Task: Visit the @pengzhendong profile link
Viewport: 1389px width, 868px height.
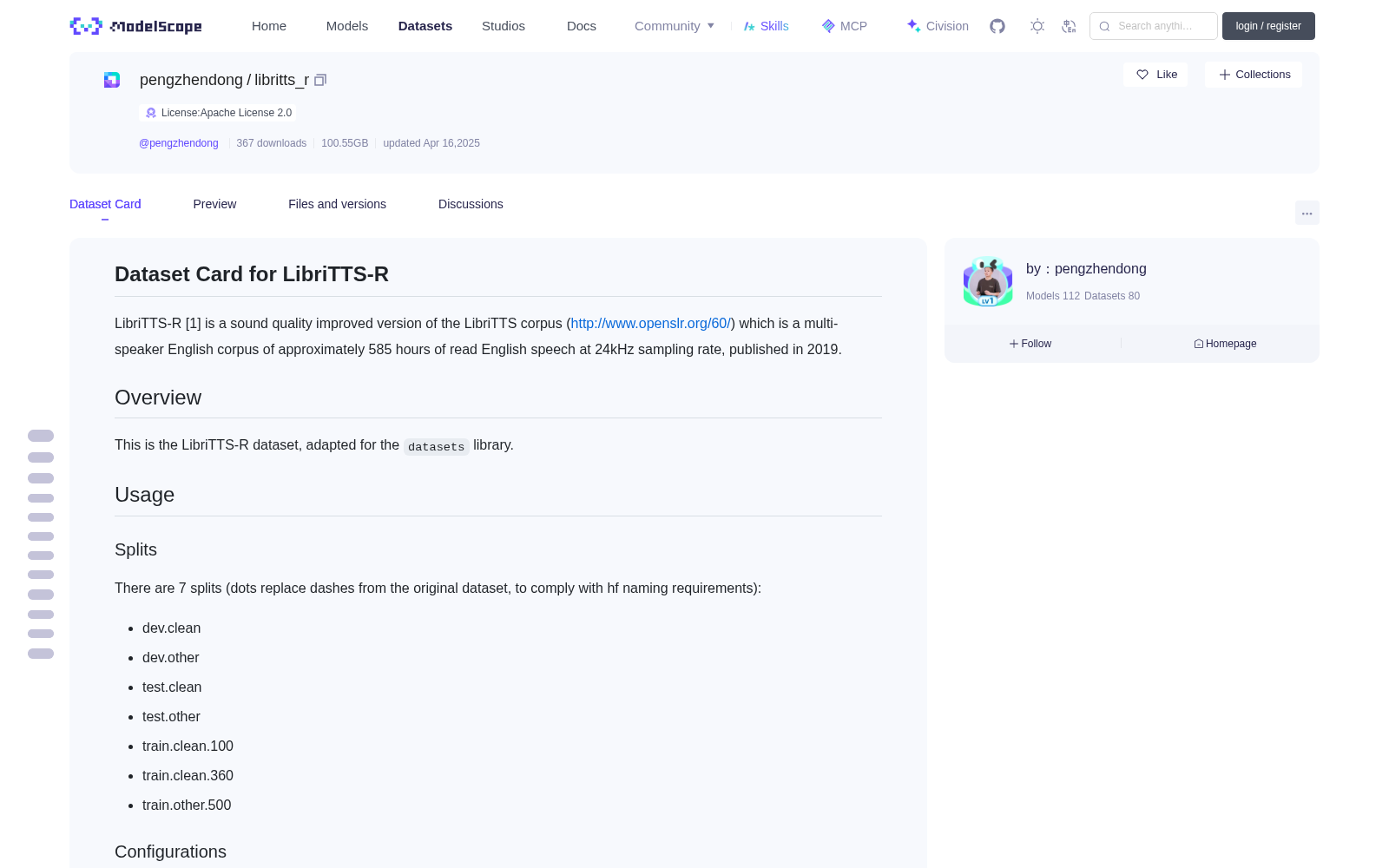Action: point(179,143)
